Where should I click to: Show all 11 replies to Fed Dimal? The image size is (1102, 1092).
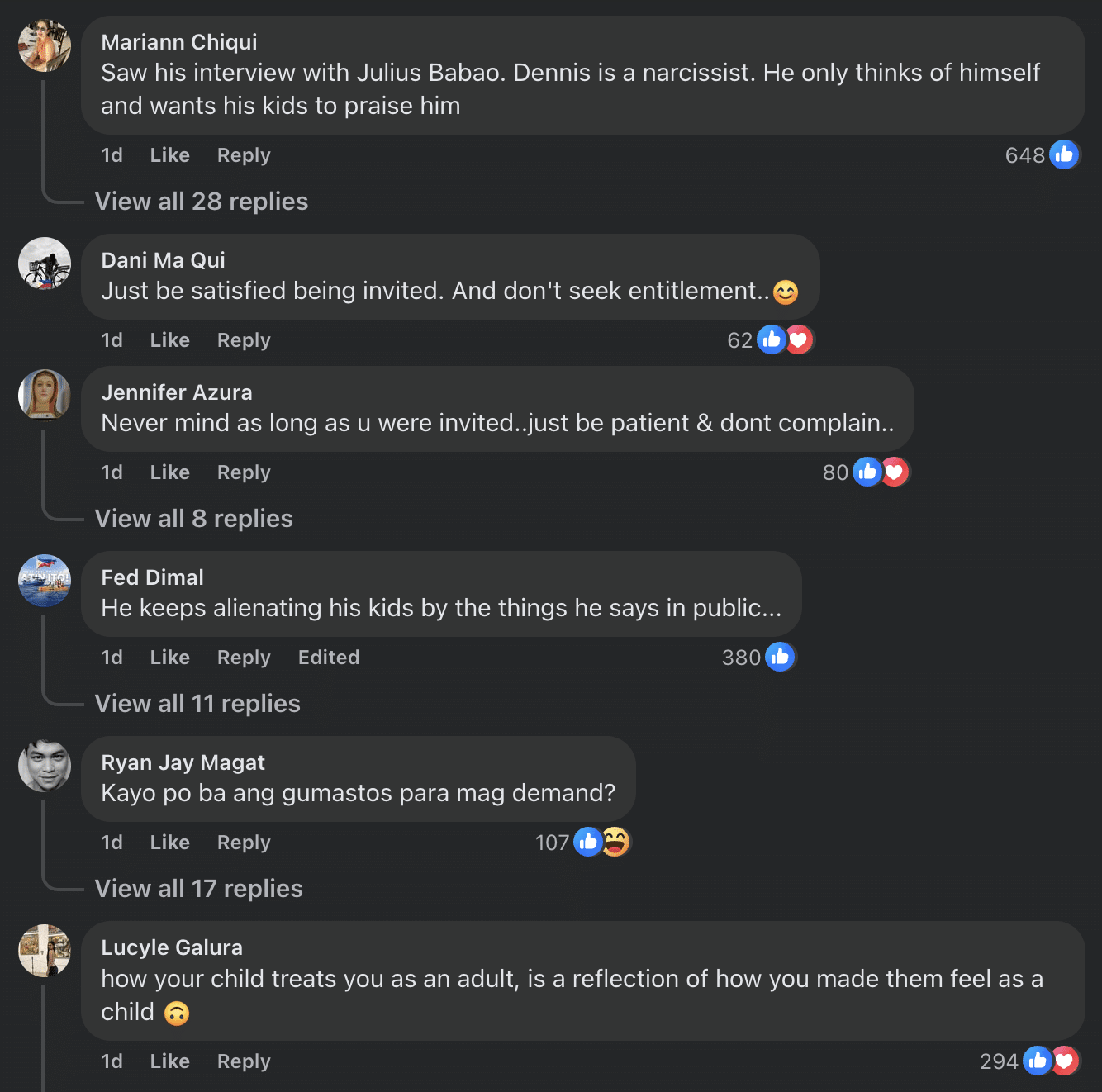click(197, 704)
